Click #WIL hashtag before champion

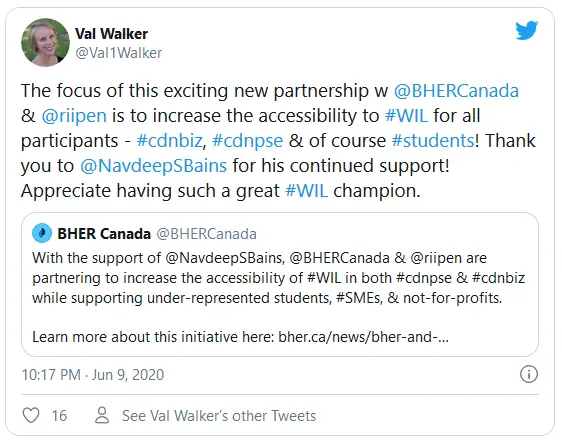pyautogui.click(x=306, y=191)
